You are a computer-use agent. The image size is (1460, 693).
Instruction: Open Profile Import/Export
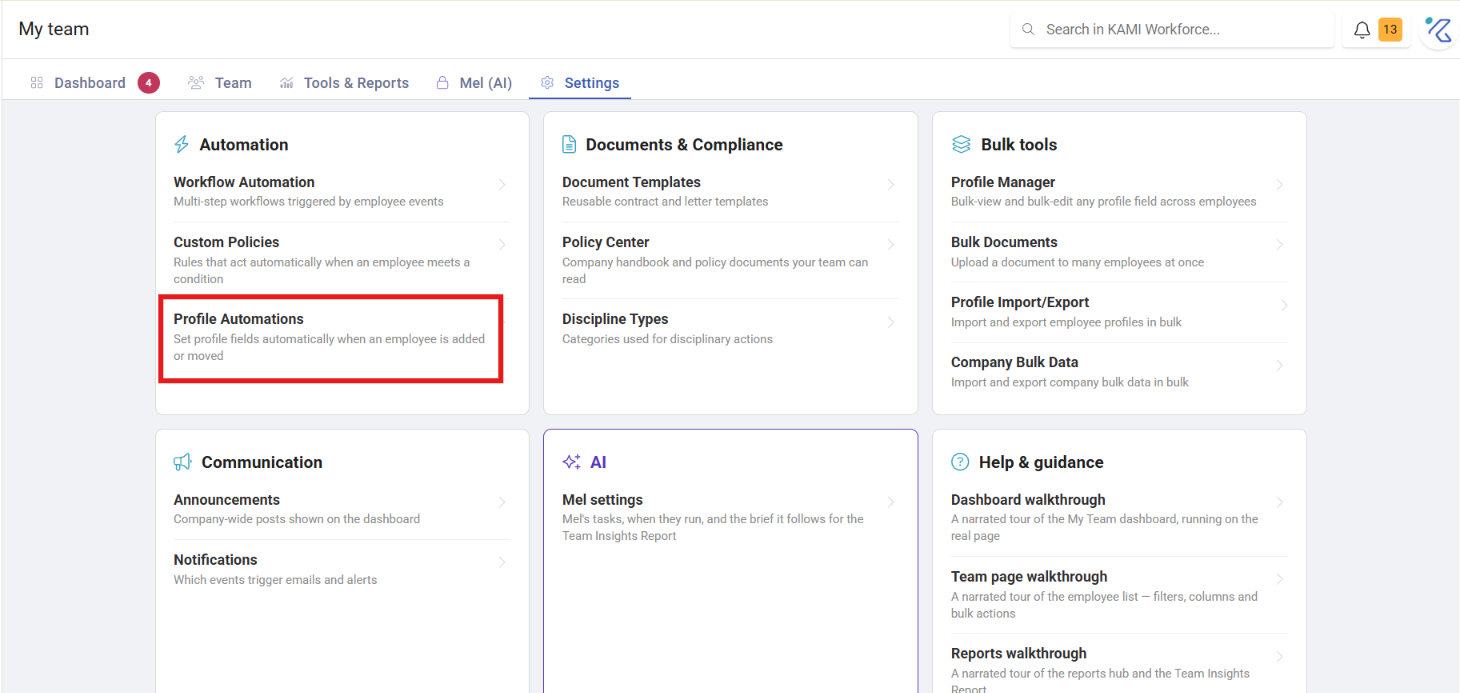[1119, 311]
